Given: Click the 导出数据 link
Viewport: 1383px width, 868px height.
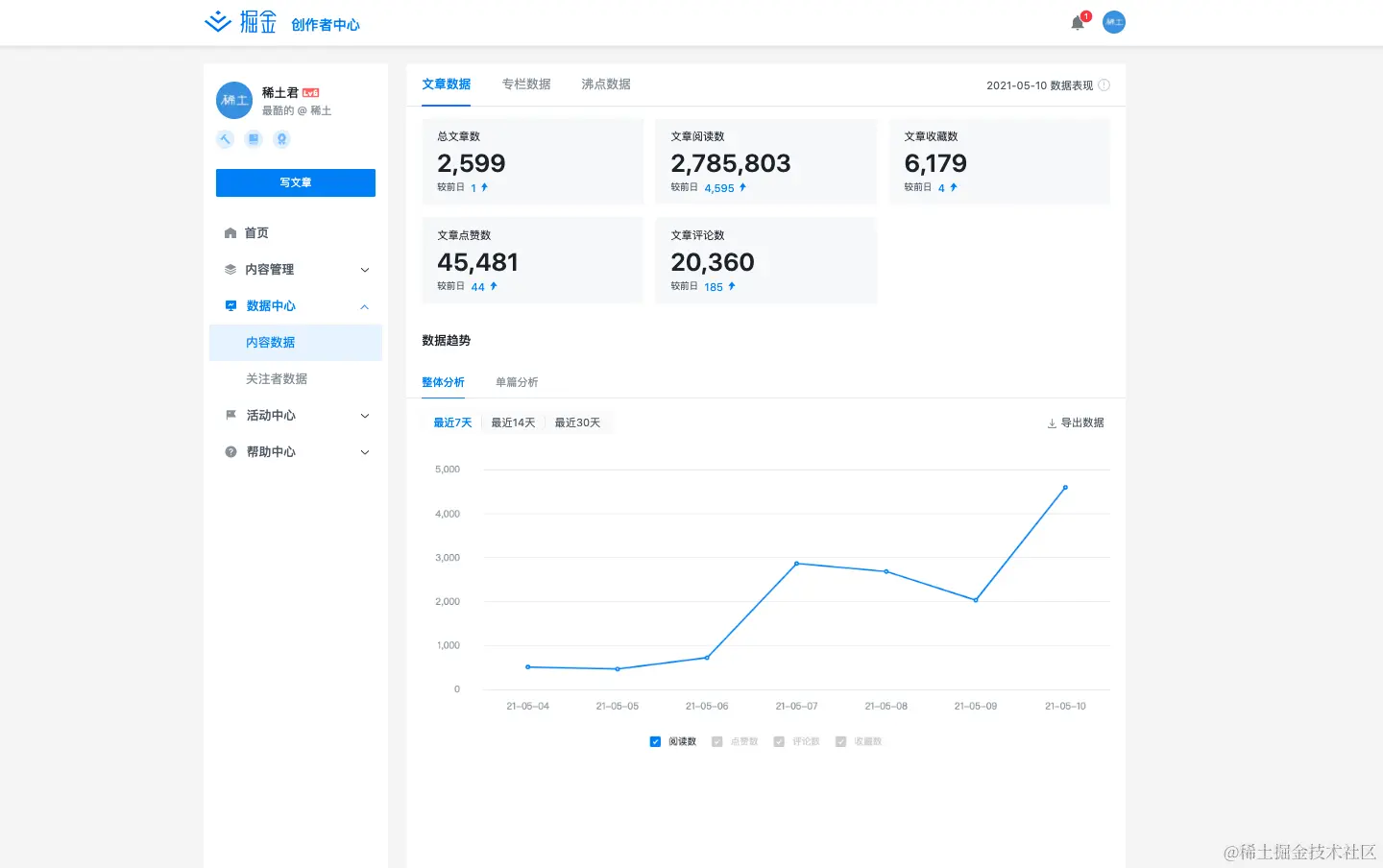Looking at the screenshot, I should point(1082,423).
